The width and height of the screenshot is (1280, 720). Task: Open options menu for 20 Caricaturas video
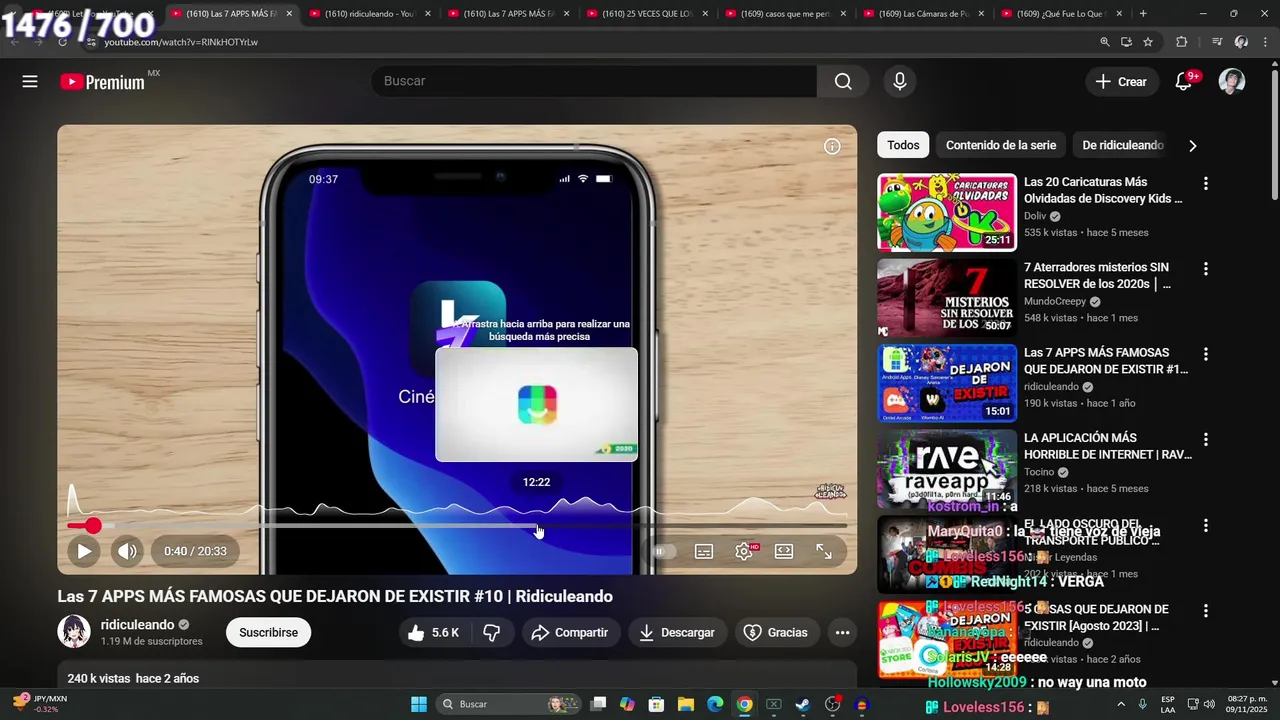point(1206,184)
